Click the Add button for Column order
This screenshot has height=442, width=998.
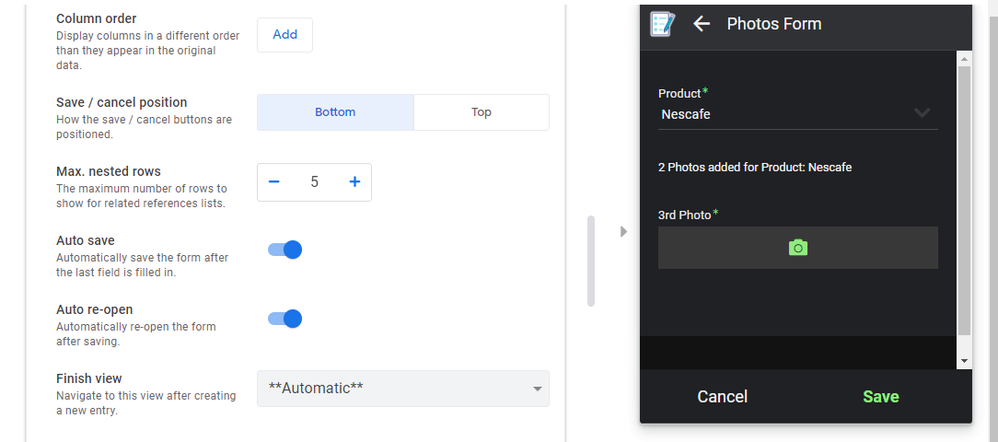coord(285,35)
